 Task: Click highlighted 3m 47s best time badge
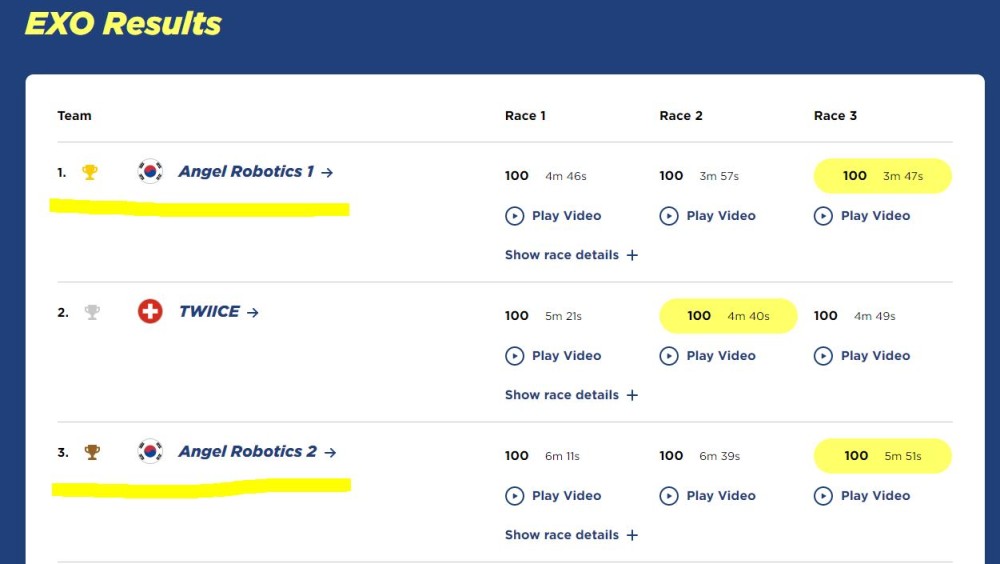click(883, 176)
